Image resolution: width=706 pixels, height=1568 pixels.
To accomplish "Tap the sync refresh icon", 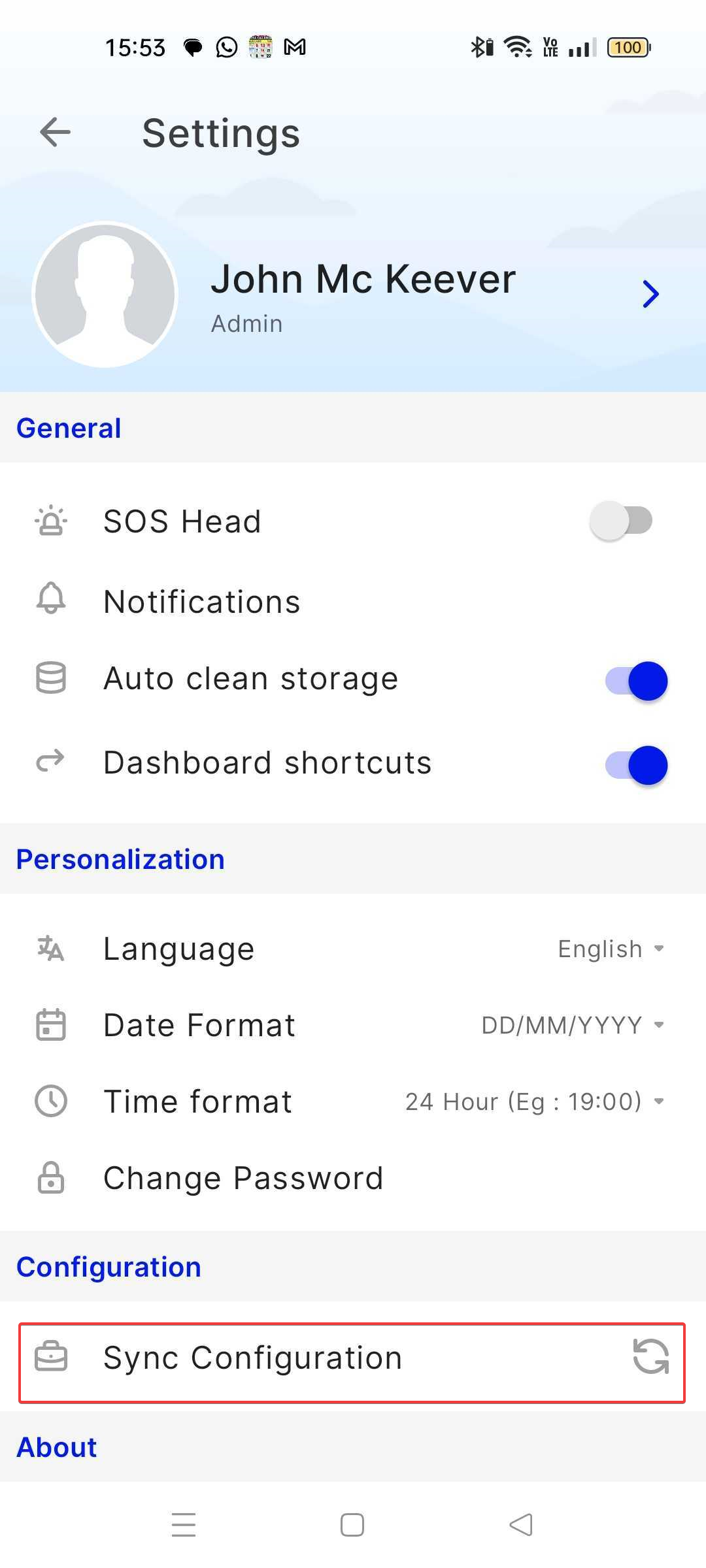I will [650, 1357].
